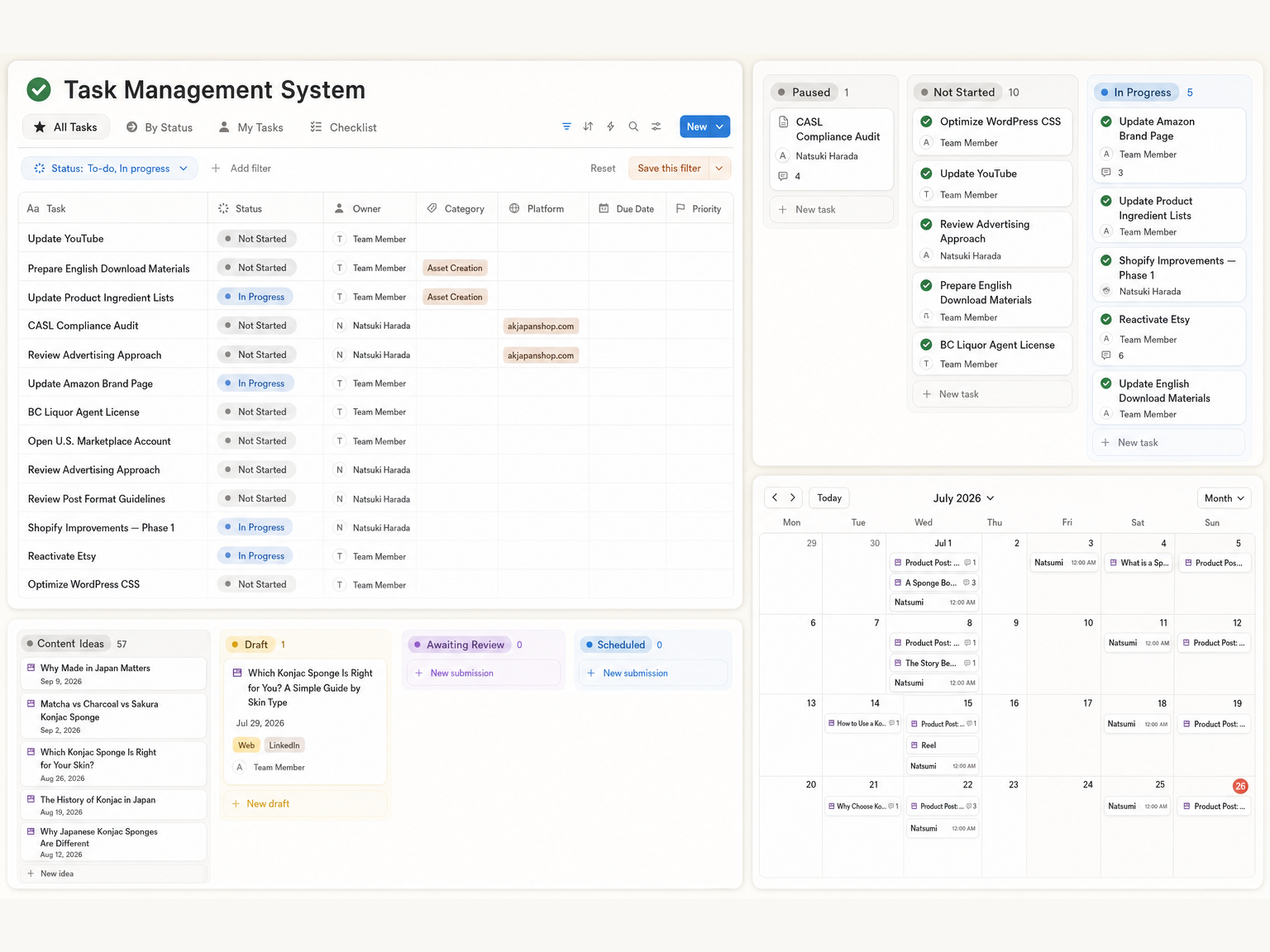Open the view settings sliders icon
This screenshot has height=952, width=1270.
(x=656, y=126)
